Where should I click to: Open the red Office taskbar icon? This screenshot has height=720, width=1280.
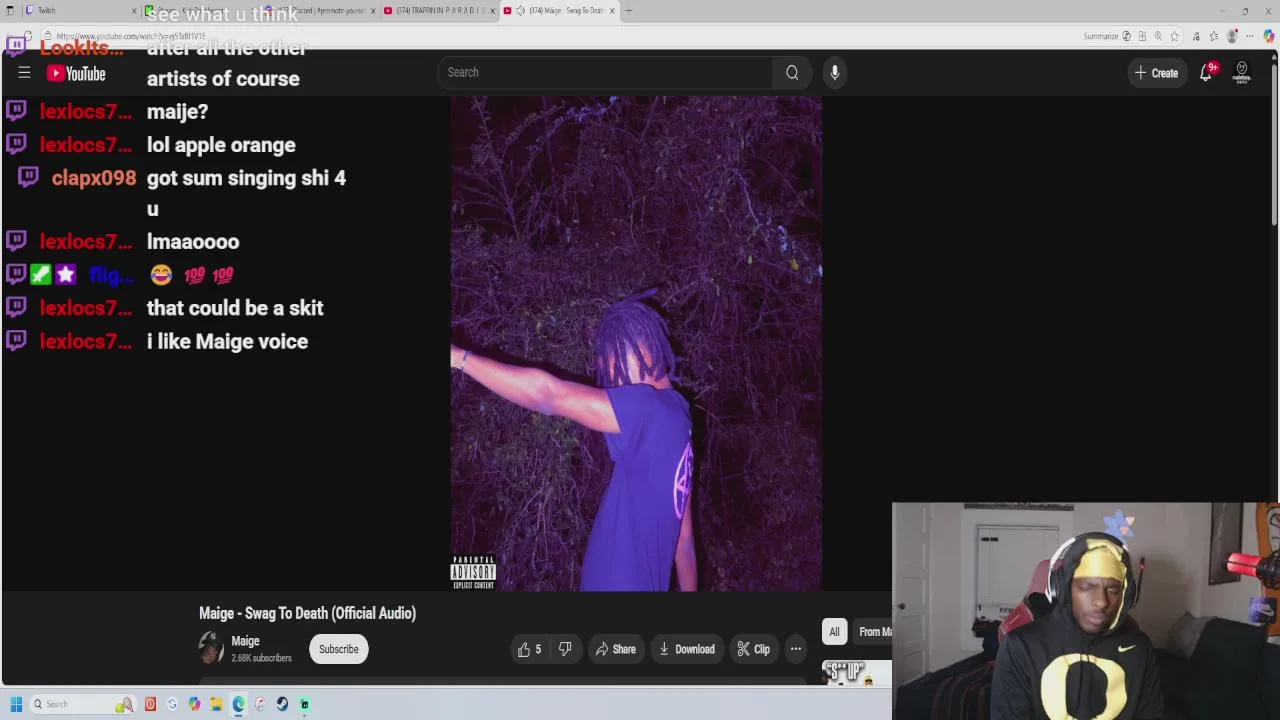[x=150, y=704]
